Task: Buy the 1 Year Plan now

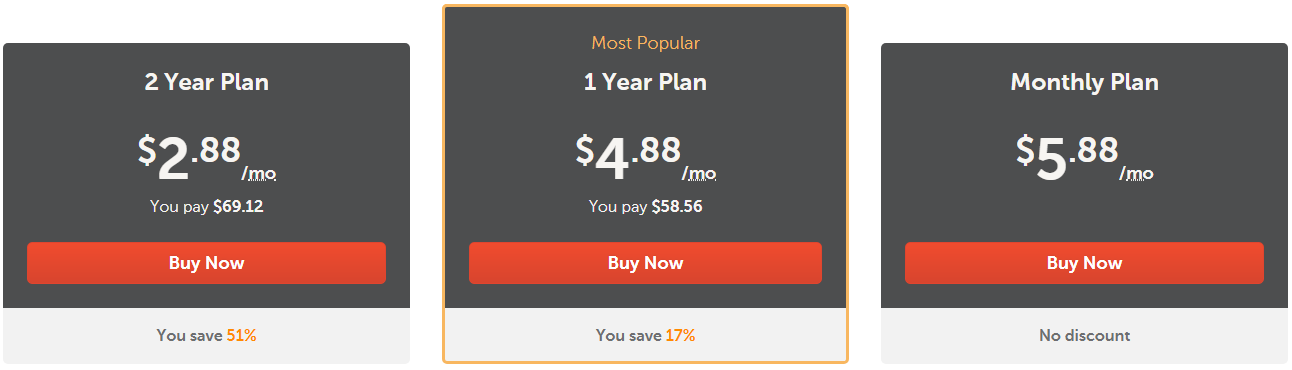Action: 645,263
